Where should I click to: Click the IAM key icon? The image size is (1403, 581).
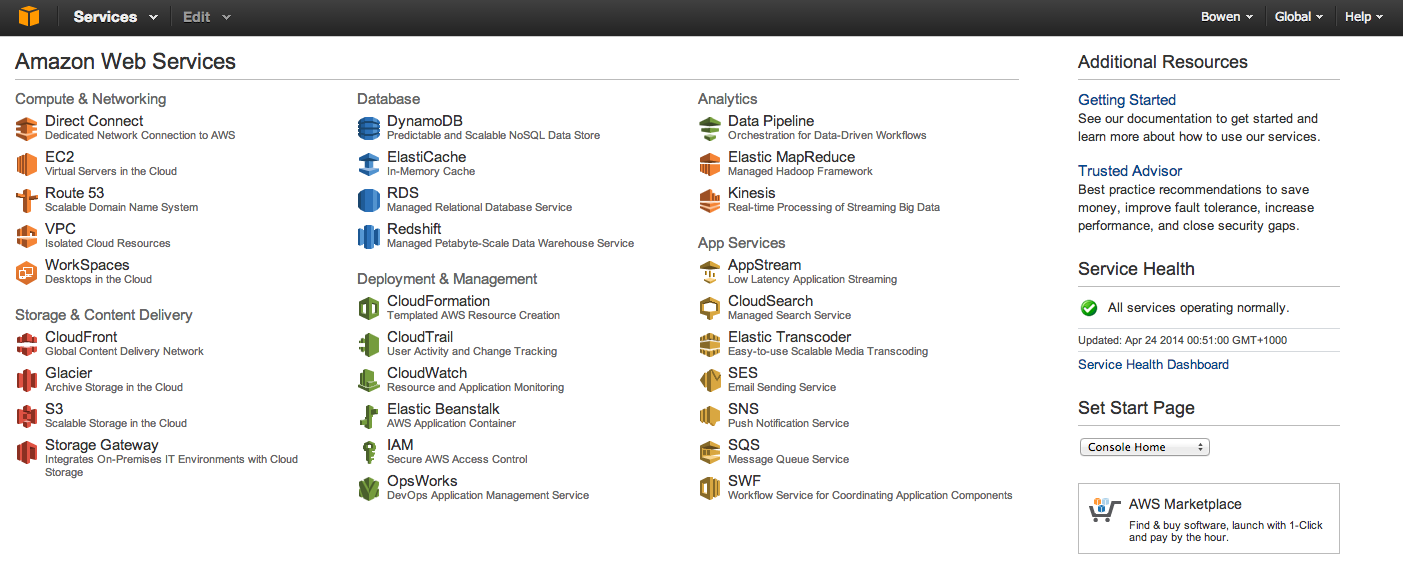click(x=369, y=452)
